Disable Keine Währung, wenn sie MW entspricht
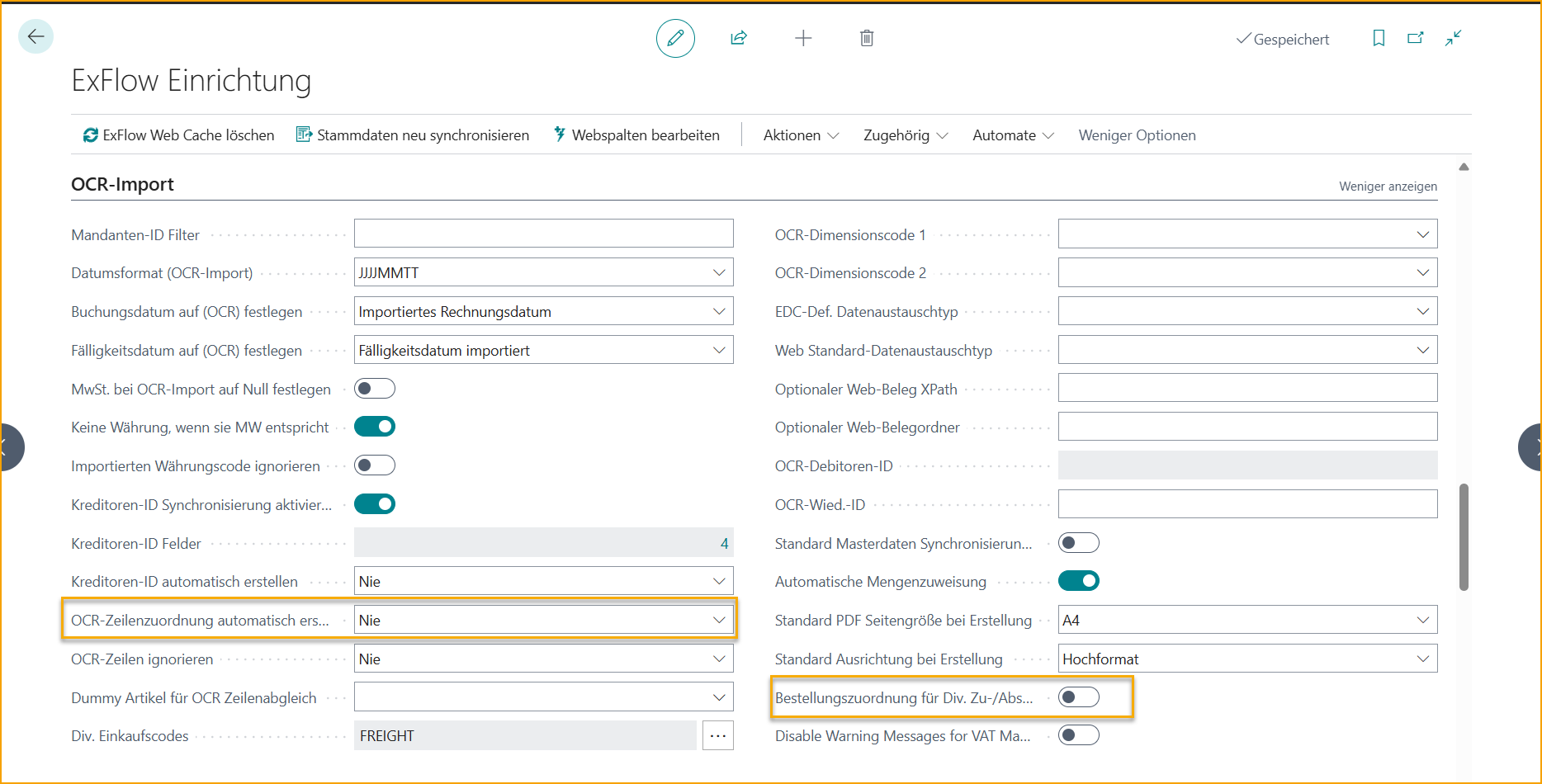 click(x=375, y=426)
